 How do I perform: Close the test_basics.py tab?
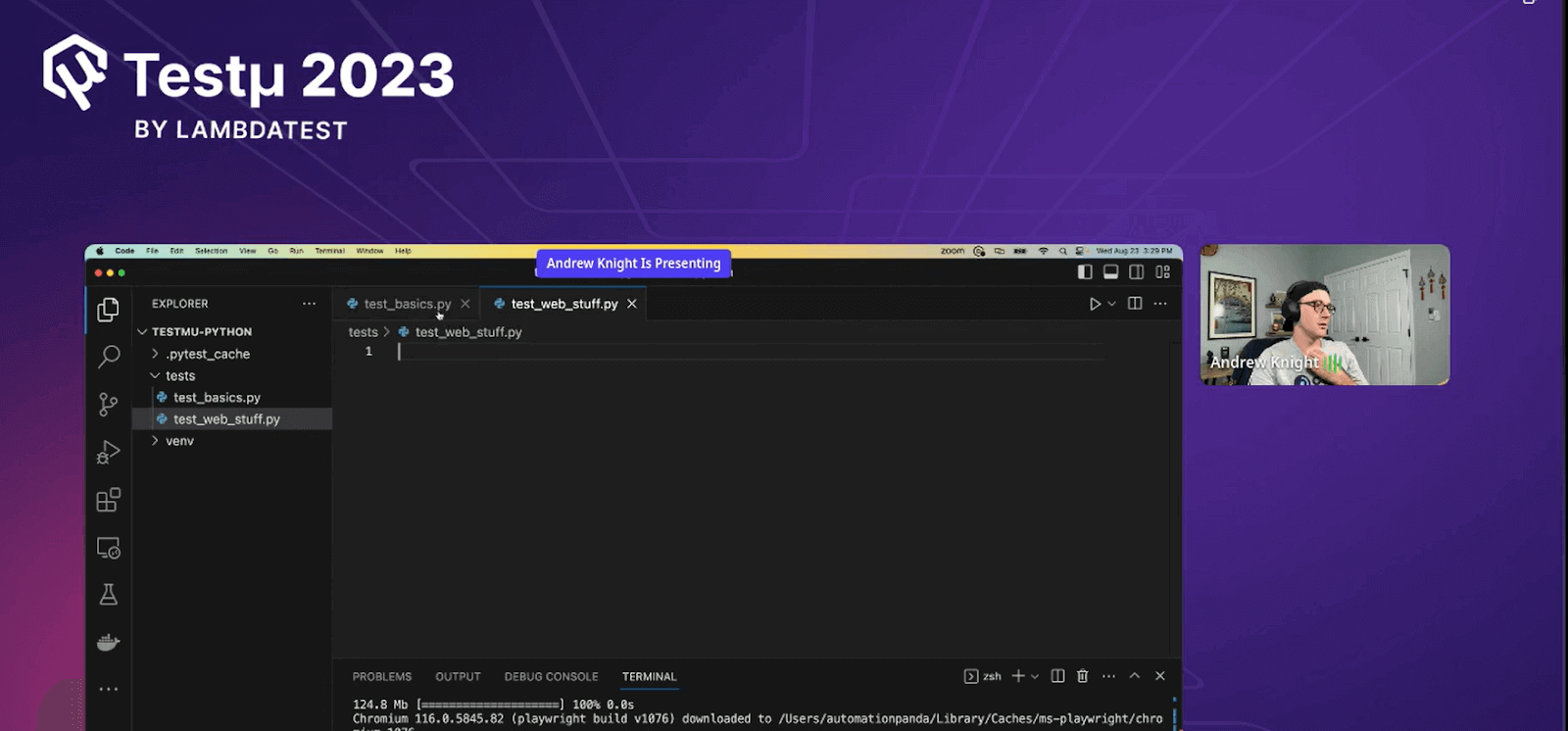[465, 304]
